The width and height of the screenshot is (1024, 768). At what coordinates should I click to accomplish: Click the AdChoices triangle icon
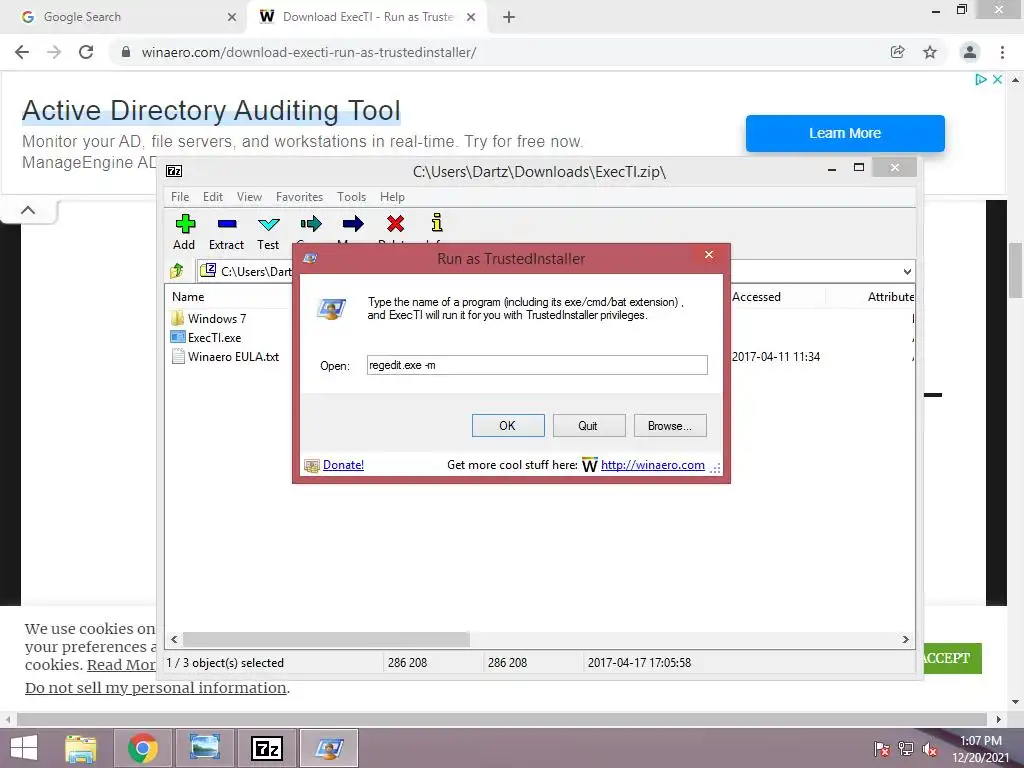point(980,79)
